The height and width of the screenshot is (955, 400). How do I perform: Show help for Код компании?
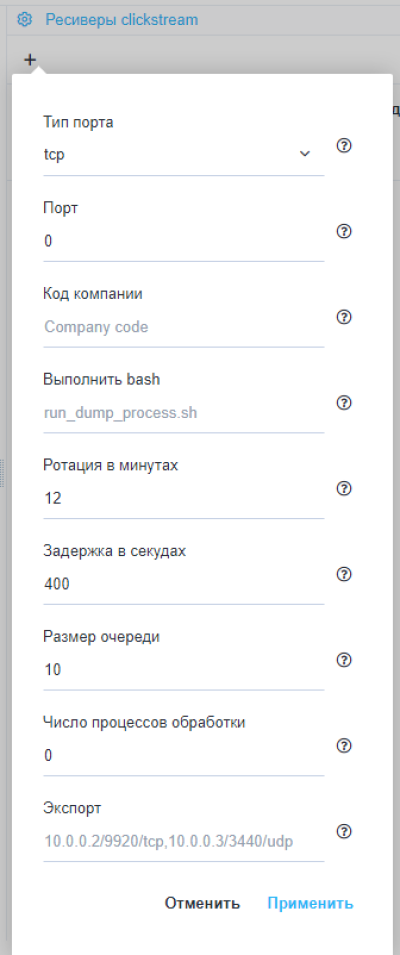click(x=344, y=317)
